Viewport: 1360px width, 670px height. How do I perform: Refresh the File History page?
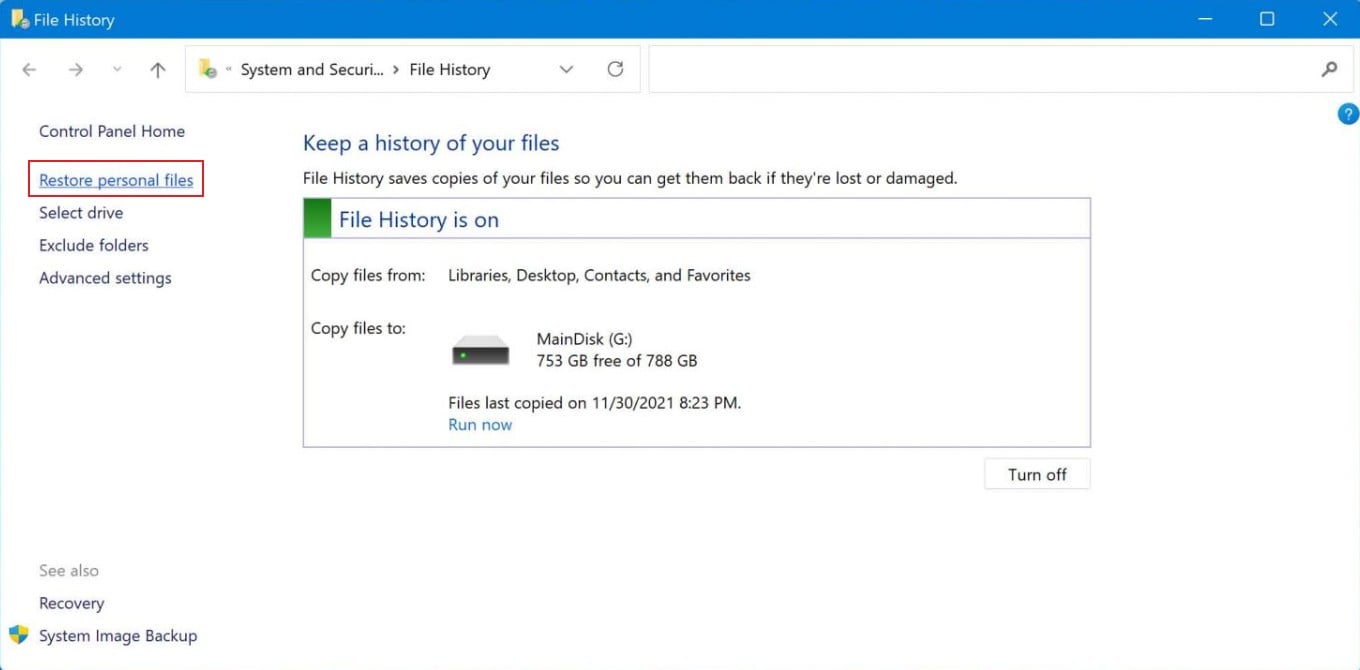[x=616, y=69]
